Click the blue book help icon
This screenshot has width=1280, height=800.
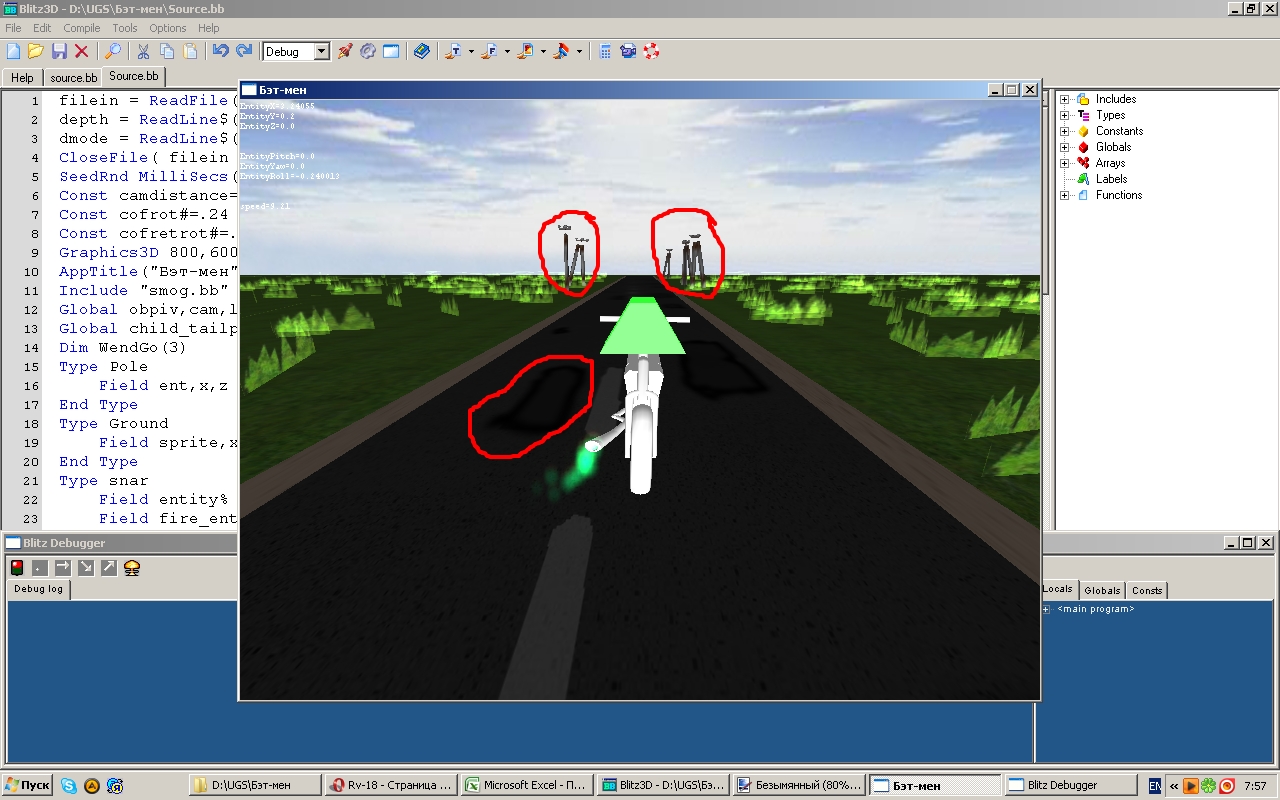[x=422, y=51]
